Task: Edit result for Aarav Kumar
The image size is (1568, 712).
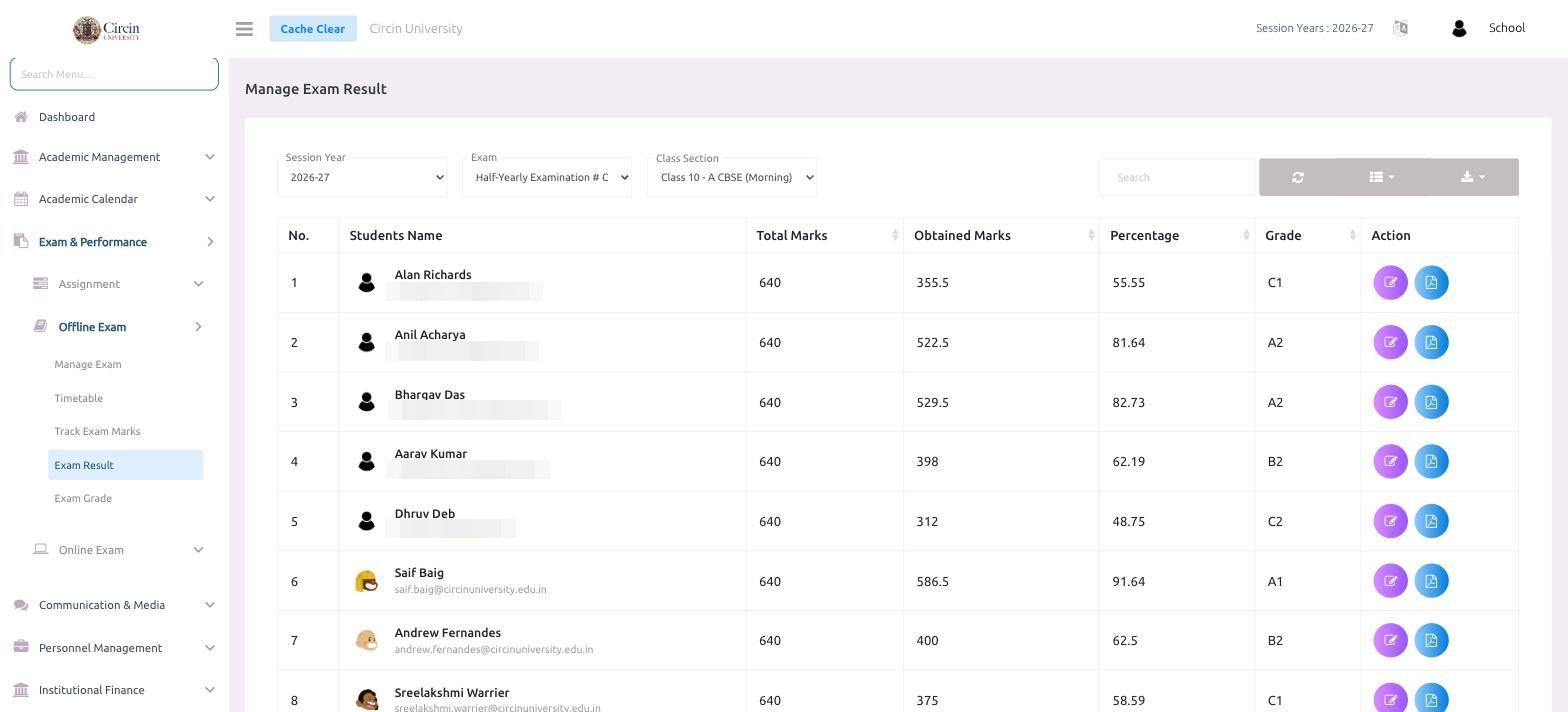Action: coord(1390,461)
